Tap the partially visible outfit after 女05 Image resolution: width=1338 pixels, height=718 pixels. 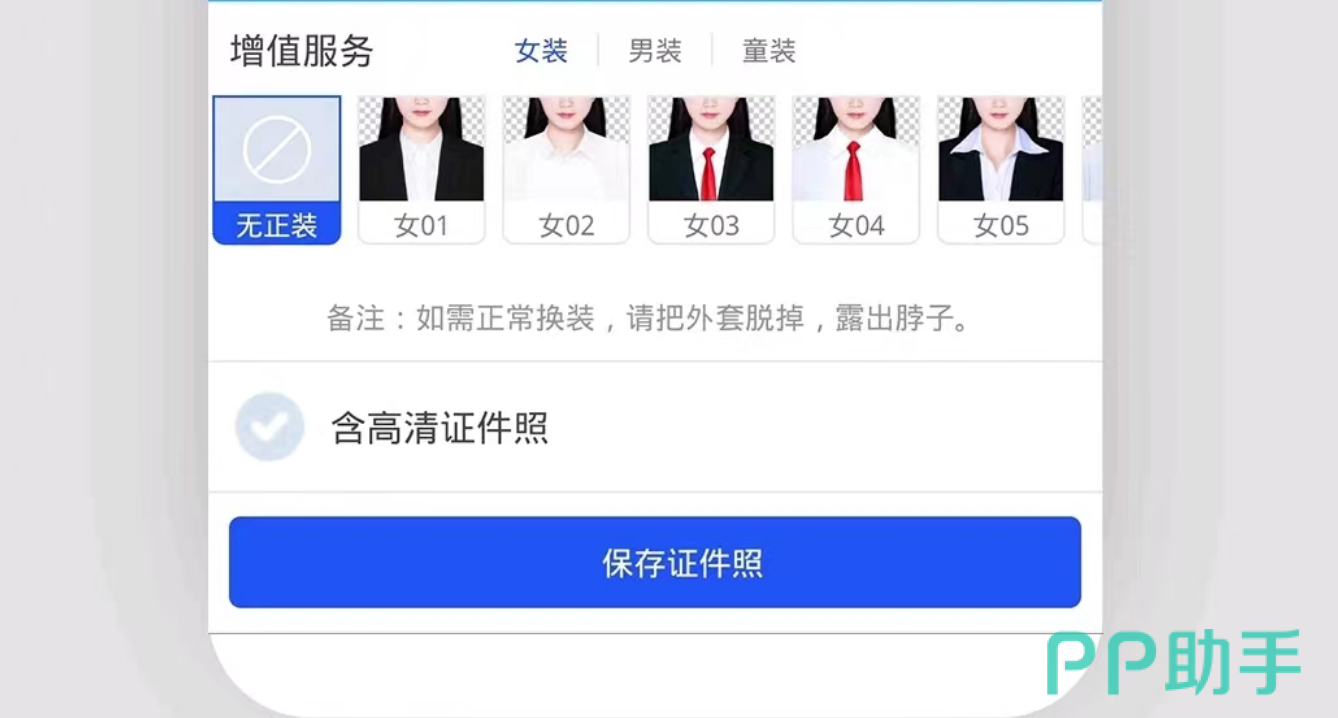pyautogui.click(x=1092, y=169)
